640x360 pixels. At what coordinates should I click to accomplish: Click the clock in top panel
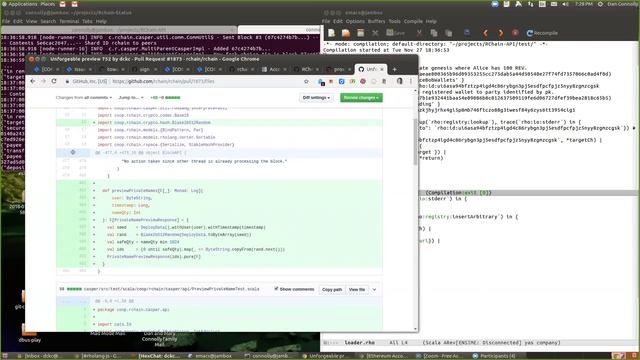[x=584, y=4]
